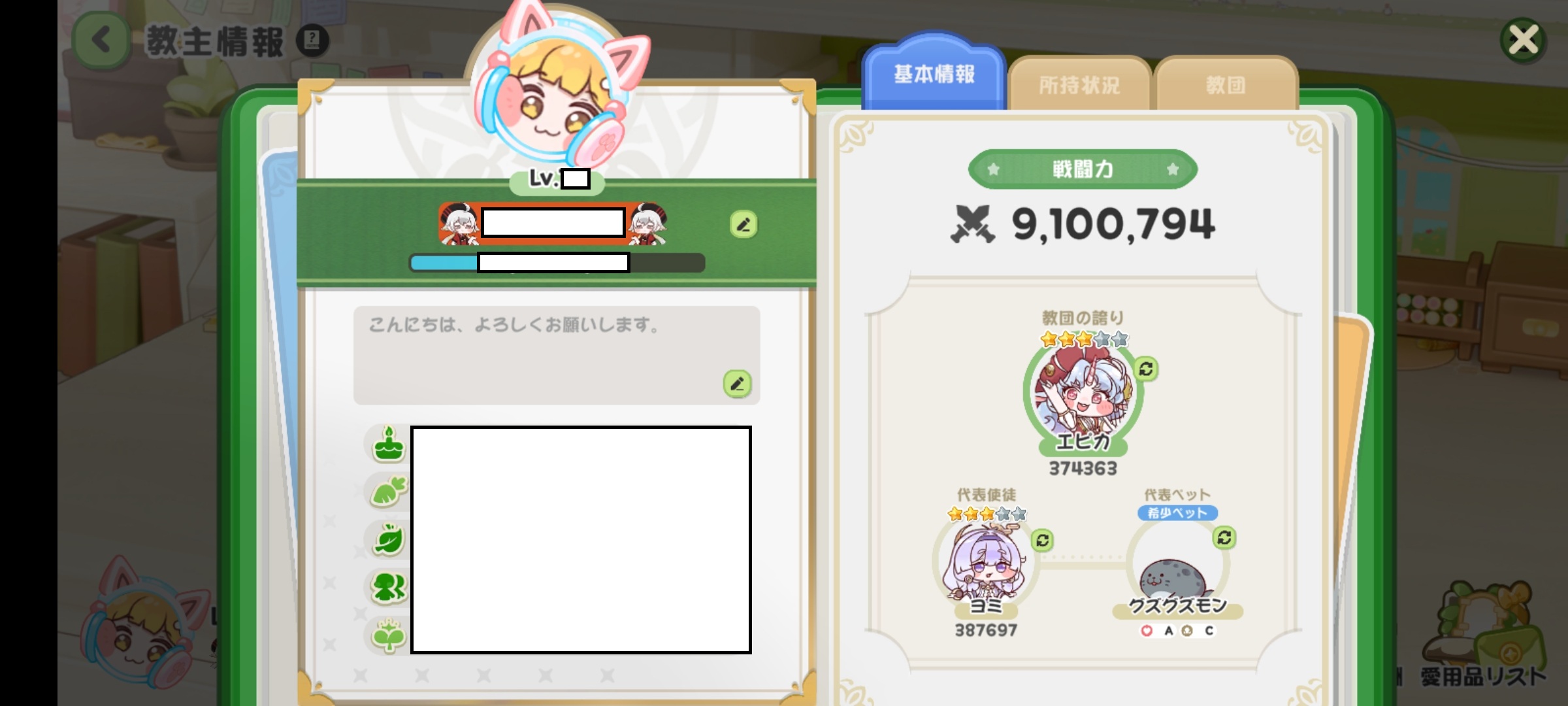The image size is (1568, 706).
Task: Click the experience progress bar
Action: point(557,263)
